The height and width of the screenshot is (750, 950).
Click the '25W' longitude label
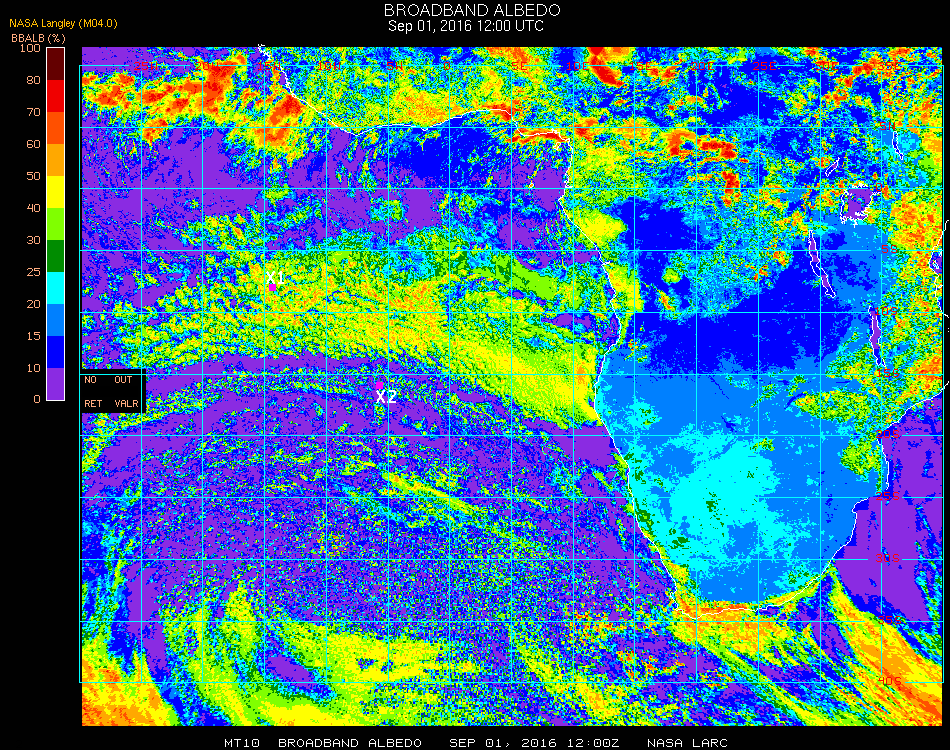(x=145, y=66)
